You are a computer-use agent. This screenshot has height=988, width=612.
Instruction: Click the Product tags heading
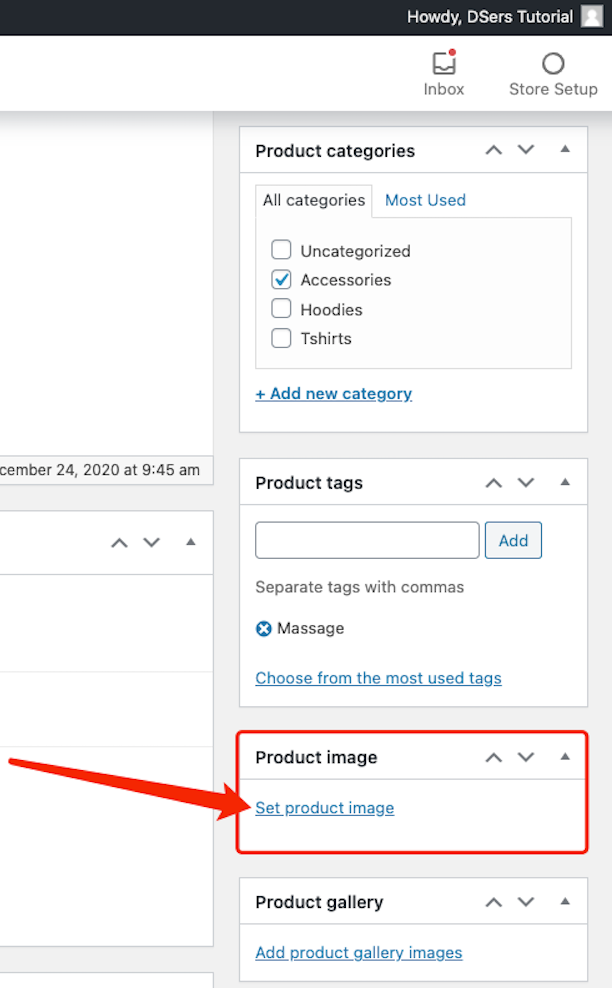tap(309, 483)
